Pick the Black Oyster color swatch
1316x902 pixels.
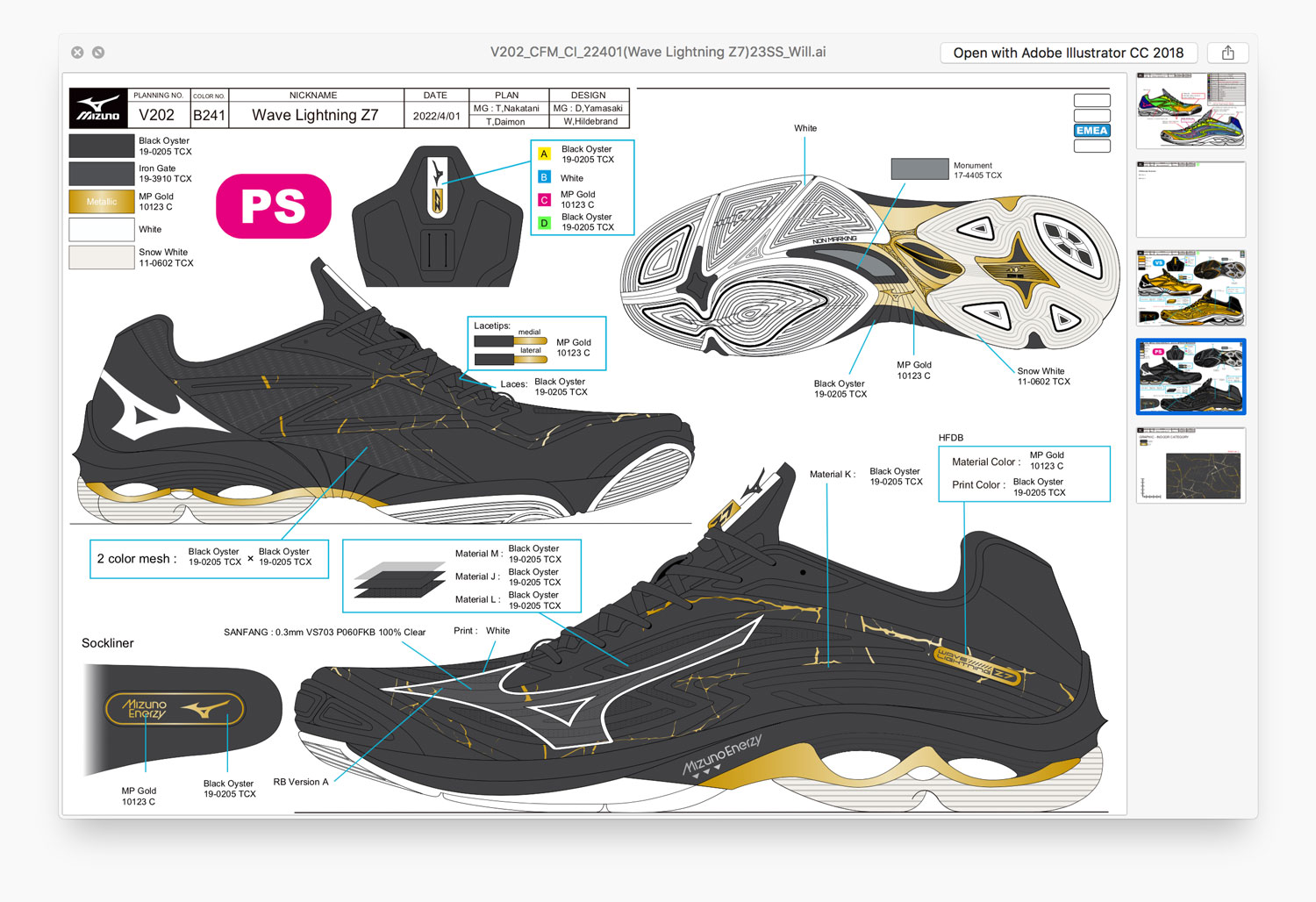[x=102, y=146]
